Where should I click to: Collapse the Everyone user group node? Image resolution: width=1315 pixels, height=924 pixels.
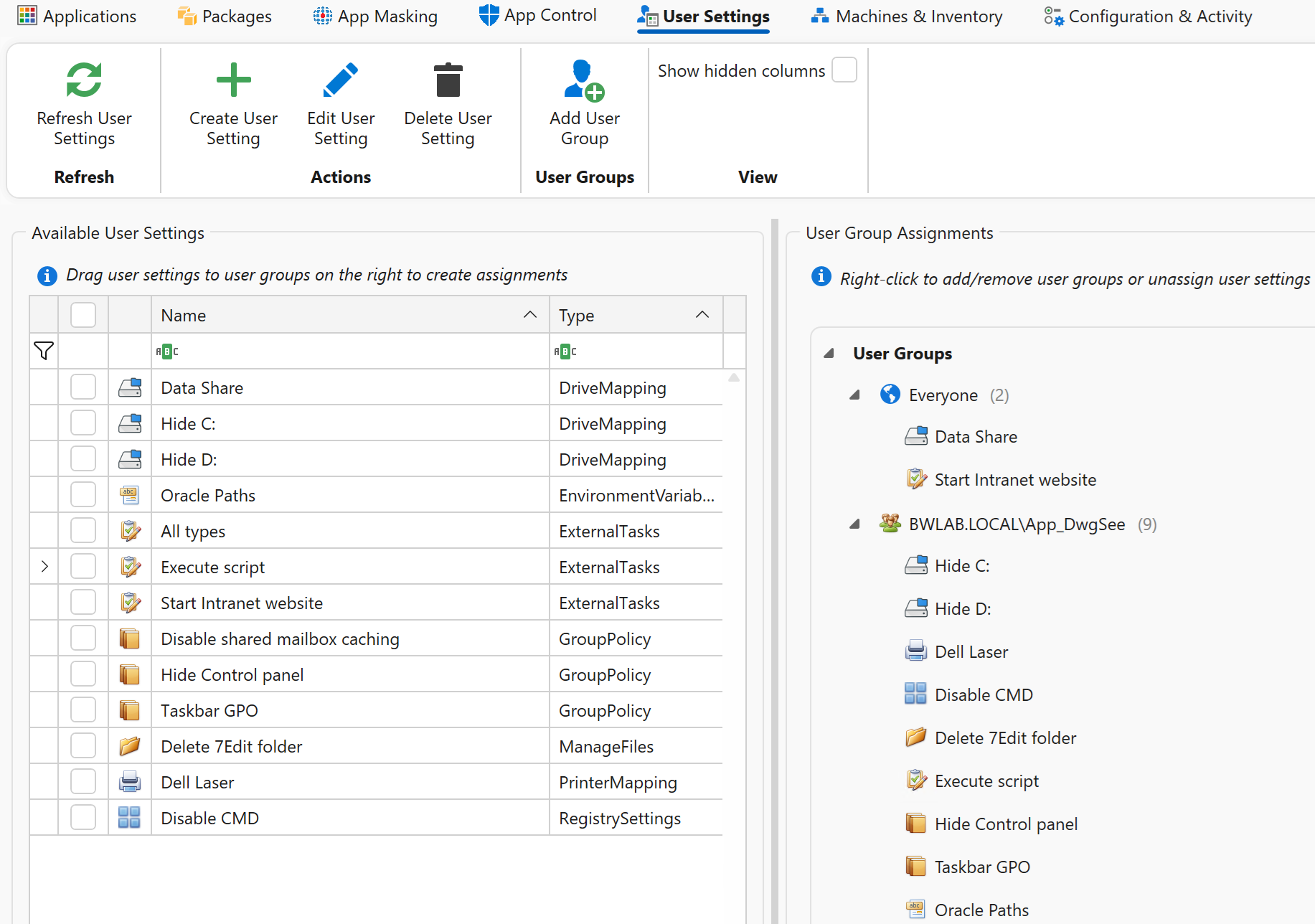coord(854,395)
